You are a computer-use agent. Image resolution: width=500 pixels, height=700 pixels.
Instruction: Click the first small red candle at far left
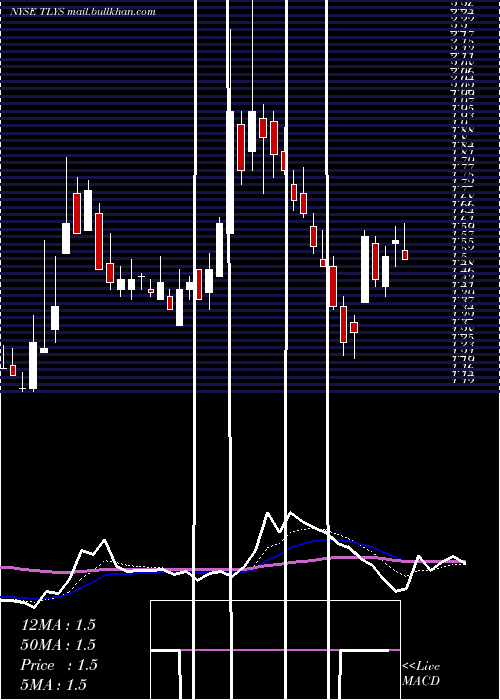pos(13,370)
